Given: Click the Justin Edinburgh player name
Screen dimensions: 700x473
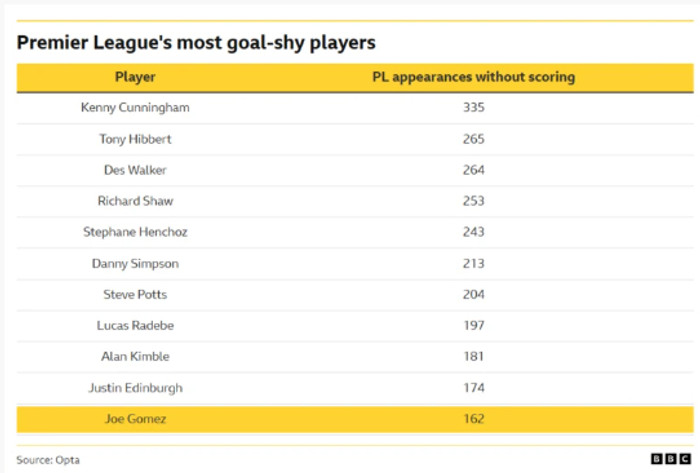Looking at the screenshot, I should pyautogui.click(x=135, y=387).
